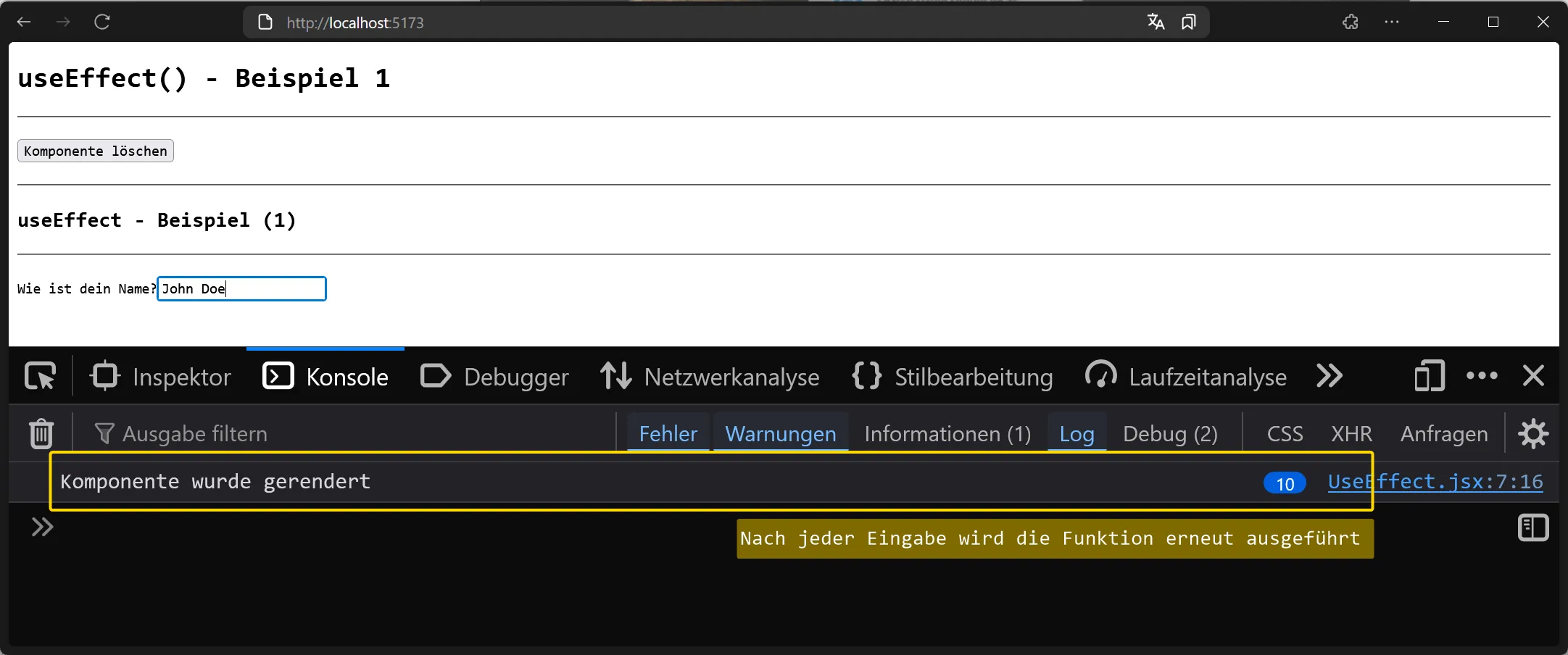Toggle the Fehler filter

pos(668,433)
